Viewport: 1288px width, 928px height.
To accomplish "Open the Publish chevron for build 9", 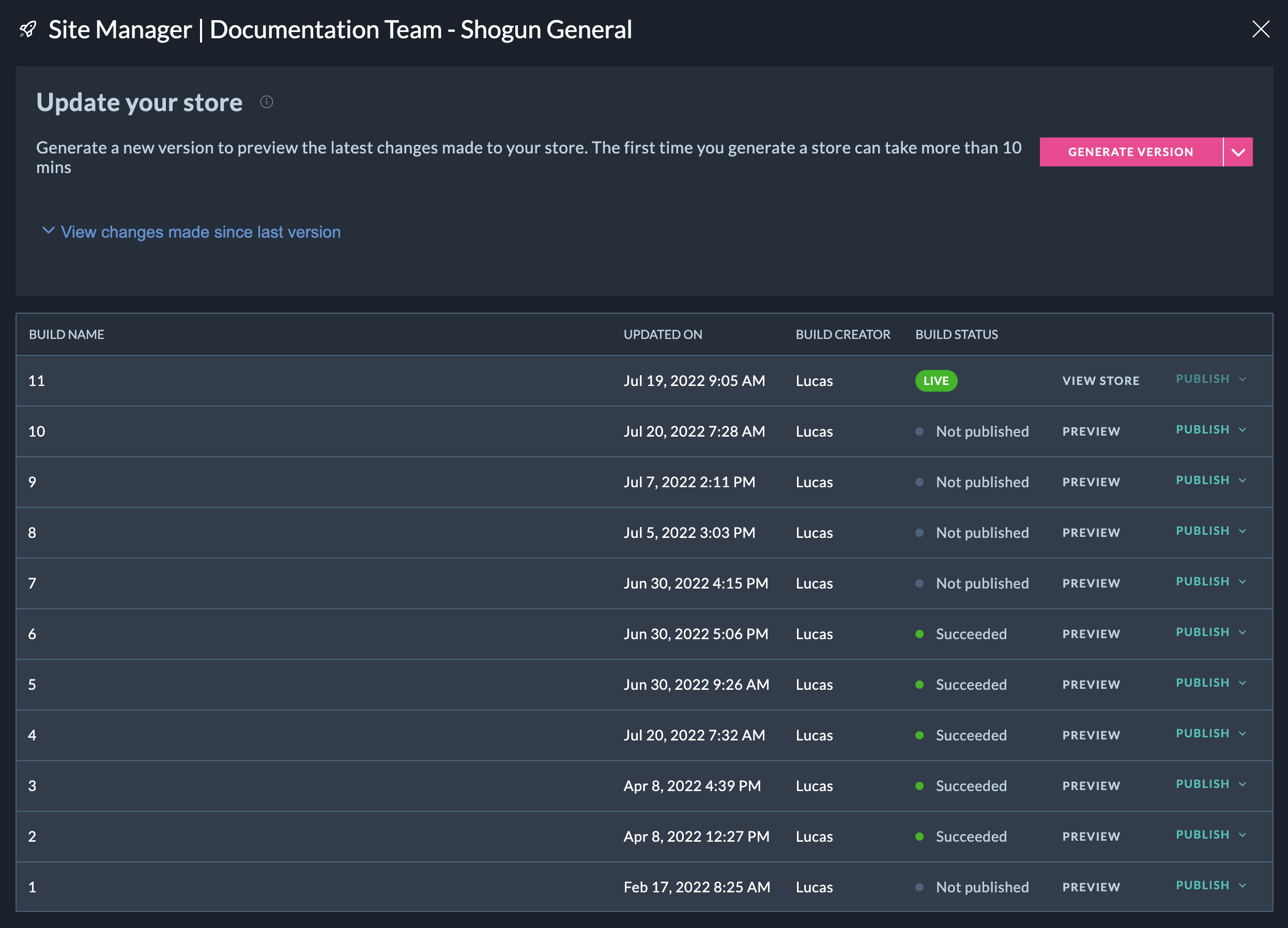I will [1243, 481].
